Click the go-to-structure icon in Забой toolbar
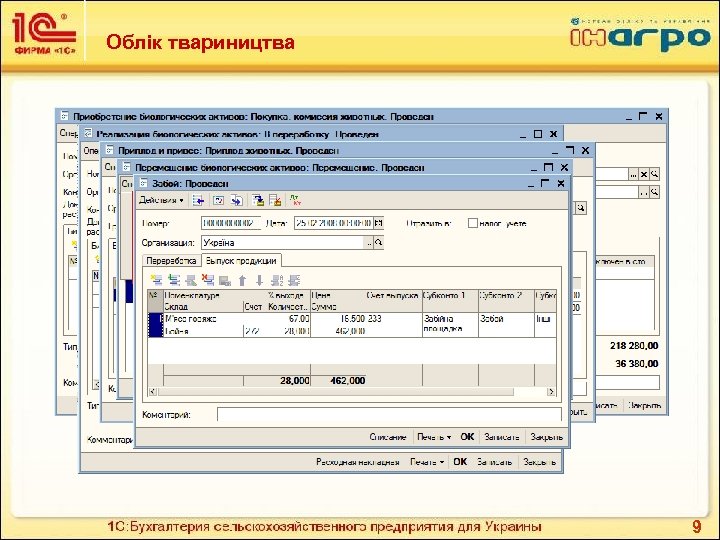720x540 pixels. [x=236, y=200]
